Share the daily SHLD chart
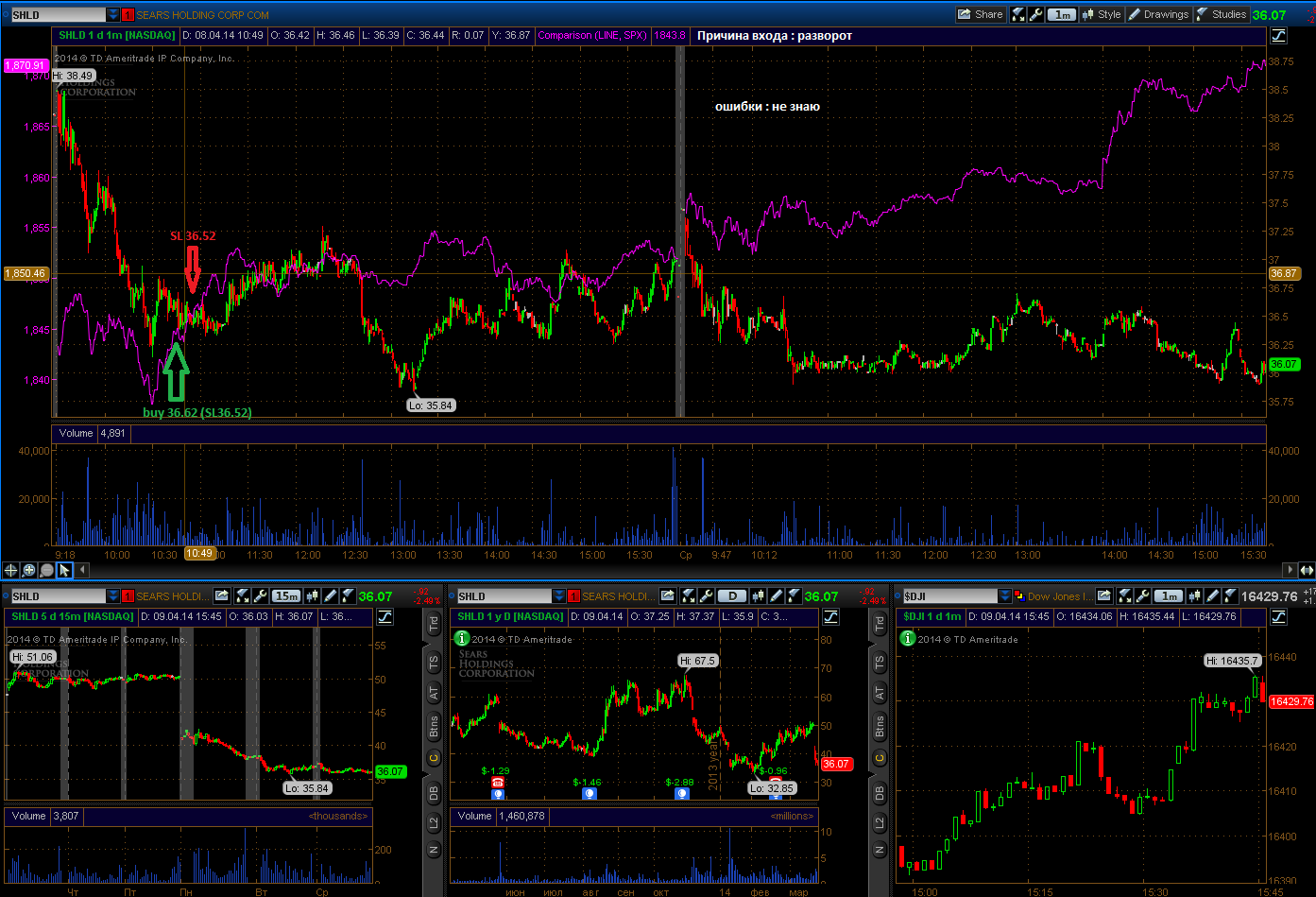Viewport: 1316px width, 897px height. (x=669, y=596)
